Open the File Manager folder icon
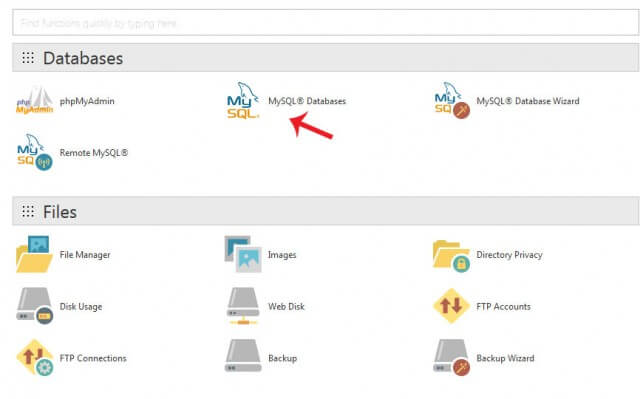The width and height of the screenshot is (640, 399). point(35,254)
